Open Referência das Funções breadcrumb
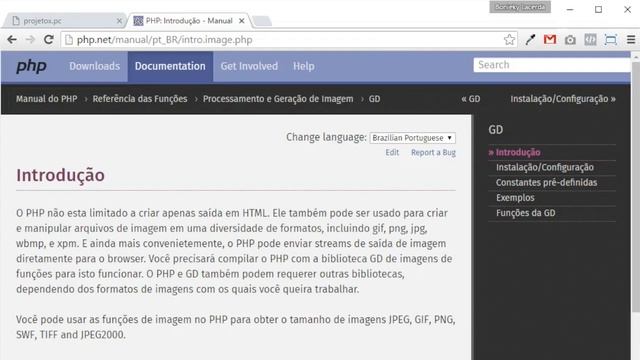This screenshot has width=640, height=360. pyautogui.click(x=140, y=99)
